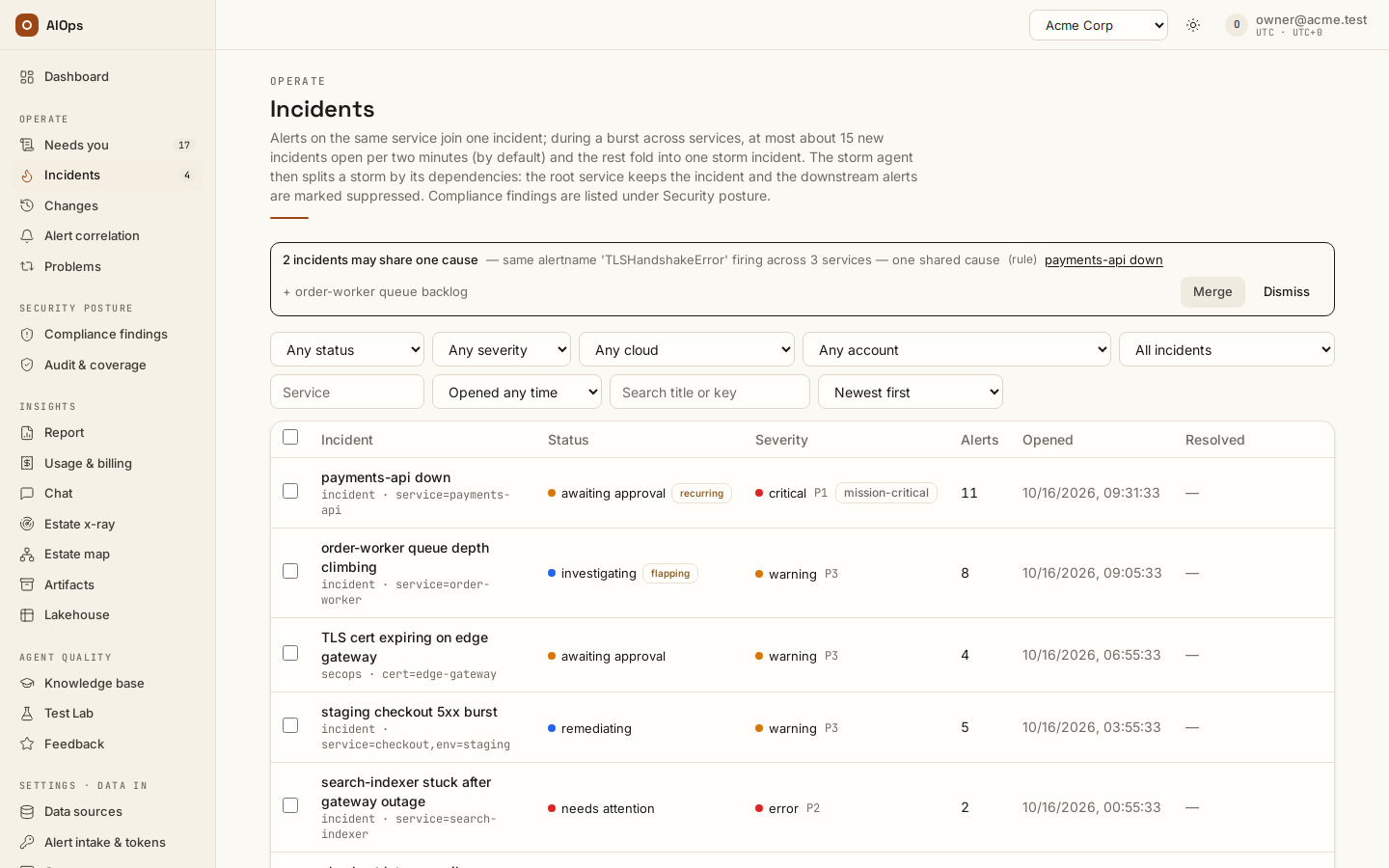Check the staging checkout 5xx burst checkbox
This screenshot has width=1389, height=868.
coord(290,725)
